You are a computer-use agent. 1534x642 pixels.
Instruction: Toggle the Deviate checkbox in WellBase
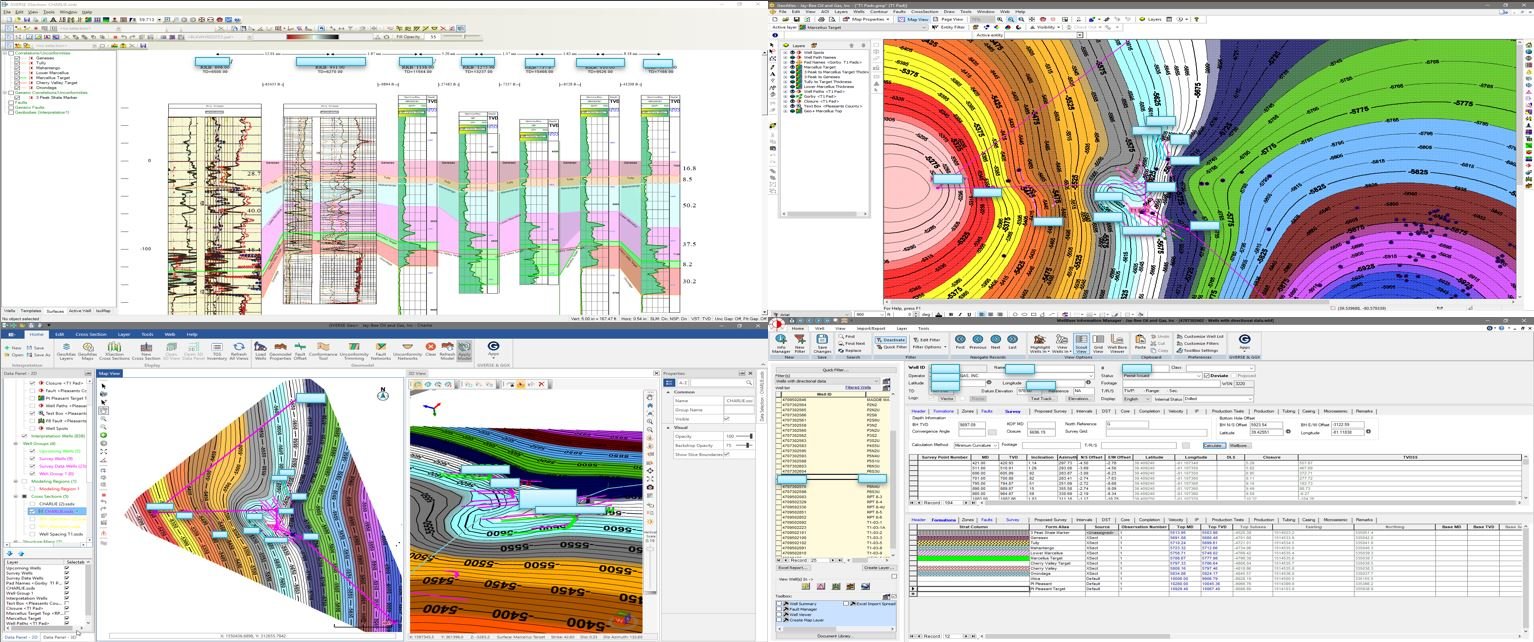point(1208,375)
